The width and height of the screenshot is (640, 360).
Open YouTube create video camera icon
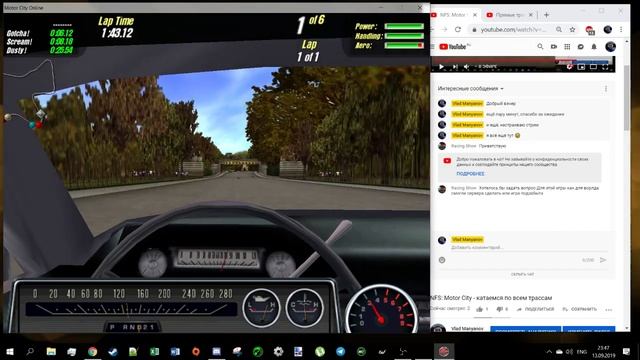click(553, 47)
